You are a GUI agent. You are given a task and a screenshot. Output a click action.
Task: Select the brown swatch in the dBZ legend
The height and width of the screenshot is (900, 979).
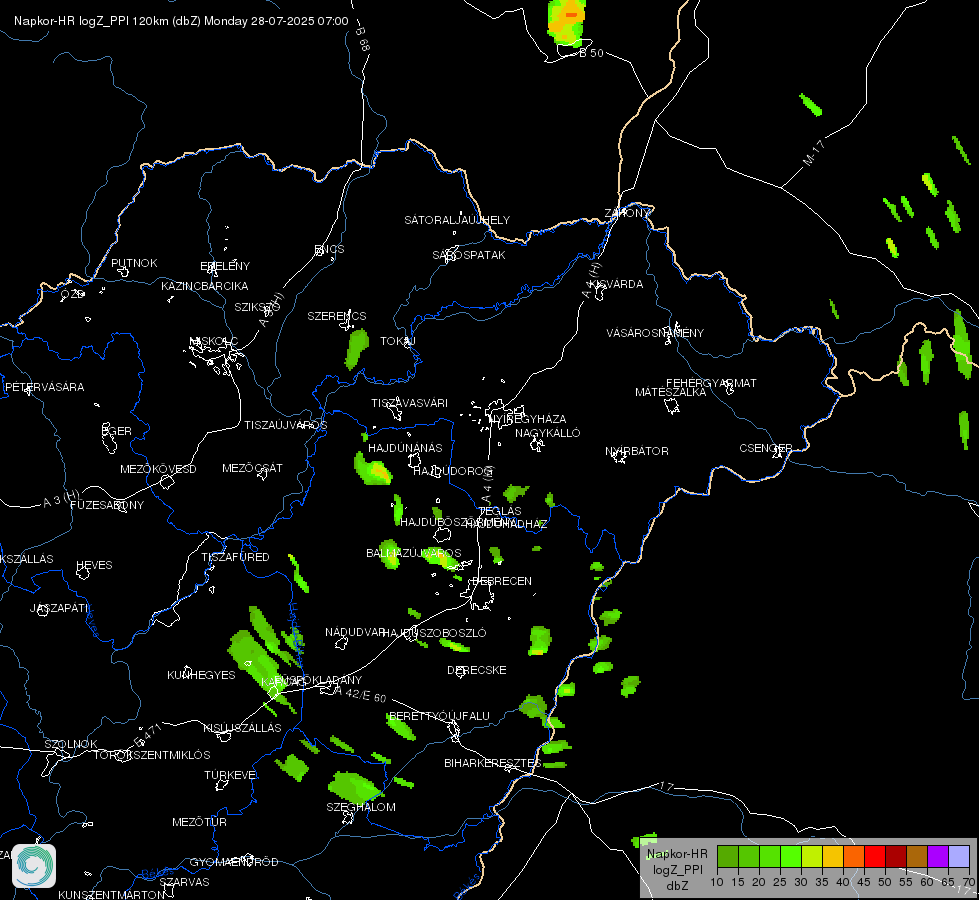pyautogui.click(x=917, y=856)
